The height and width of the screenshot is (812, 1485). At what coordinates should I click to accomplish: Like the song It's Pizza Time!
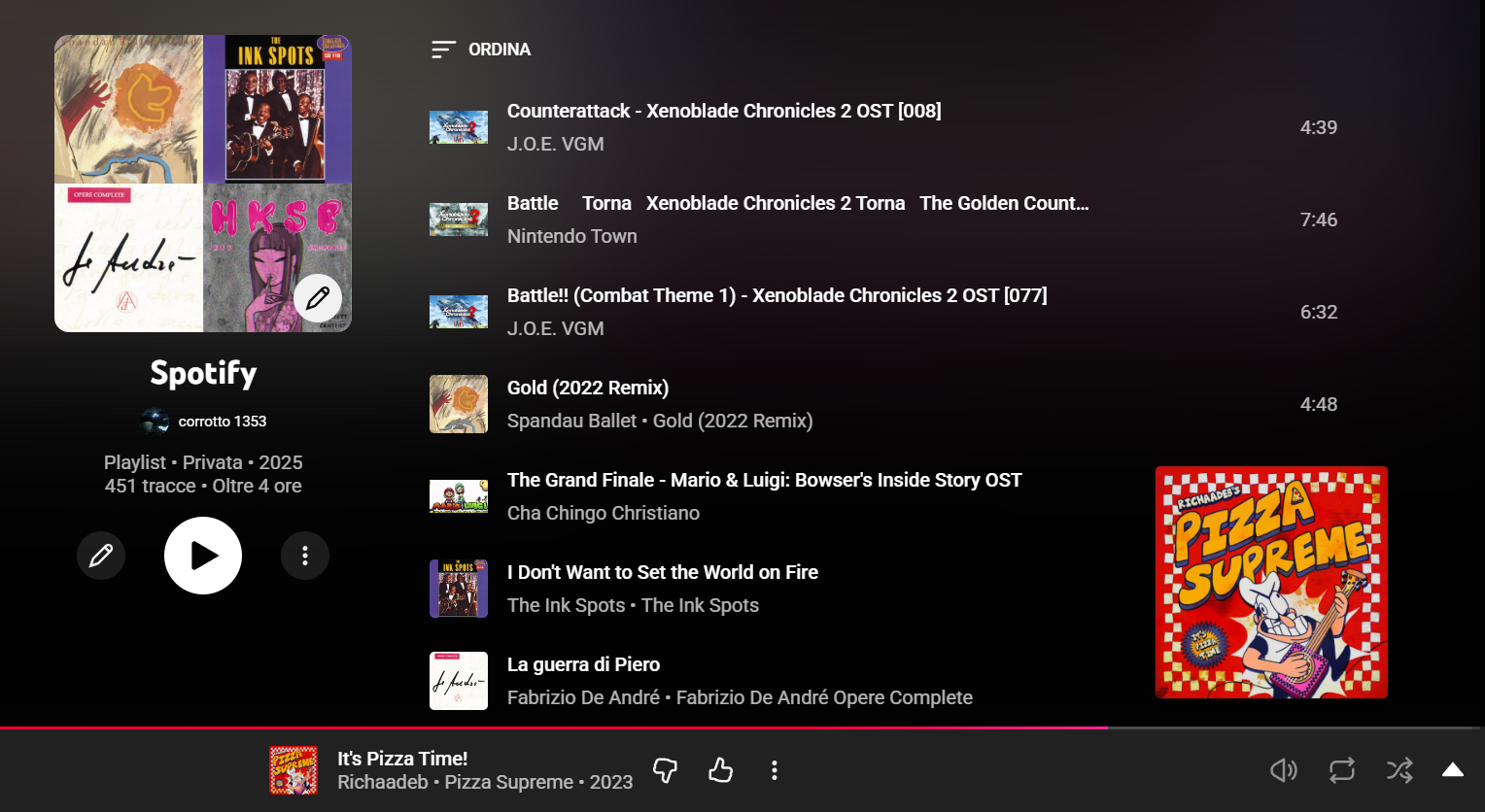720,770
